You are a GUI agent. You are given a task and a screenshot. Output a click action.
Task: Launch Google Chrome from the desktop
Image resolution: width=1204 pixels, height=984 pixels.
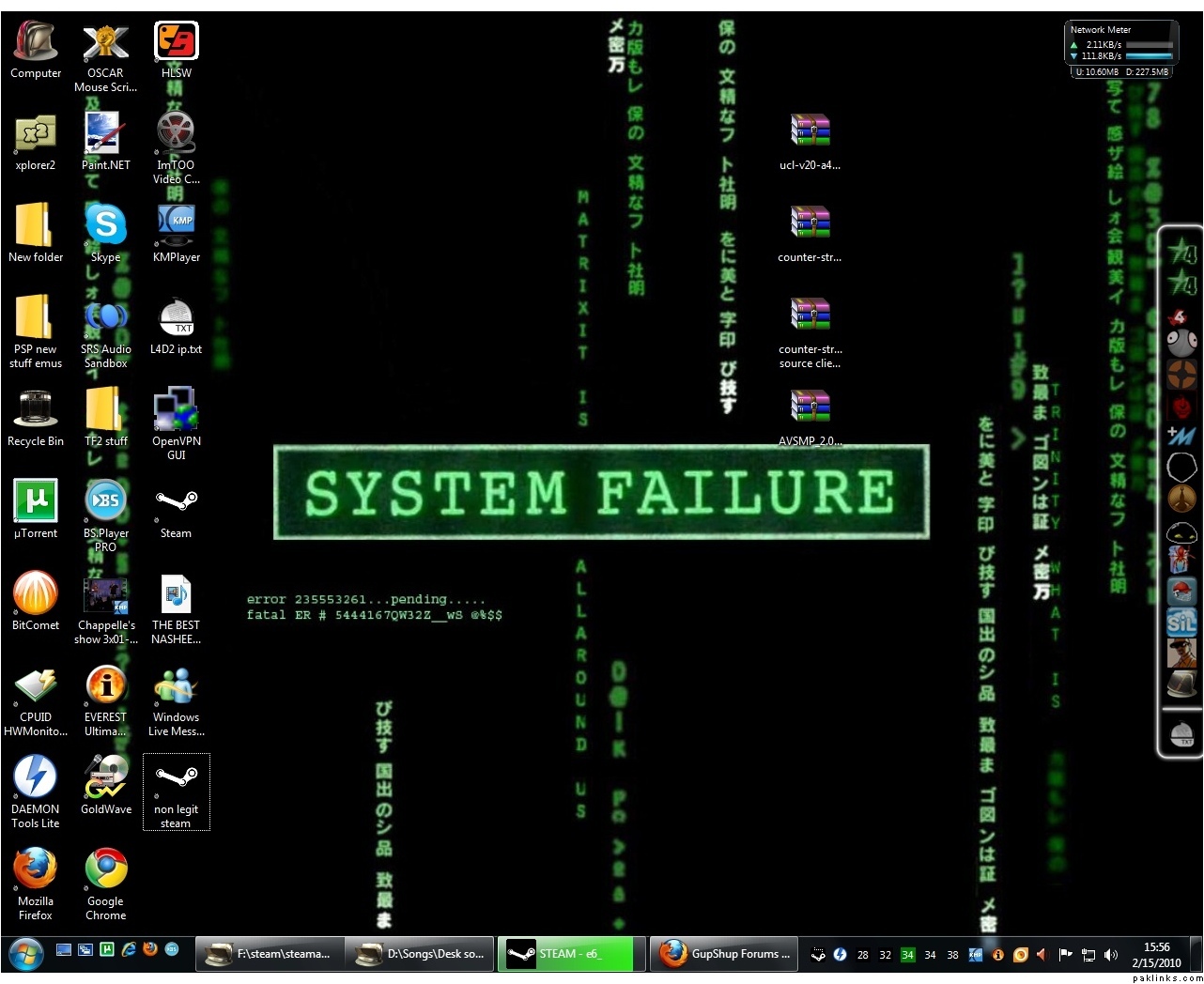click(105, 869)
